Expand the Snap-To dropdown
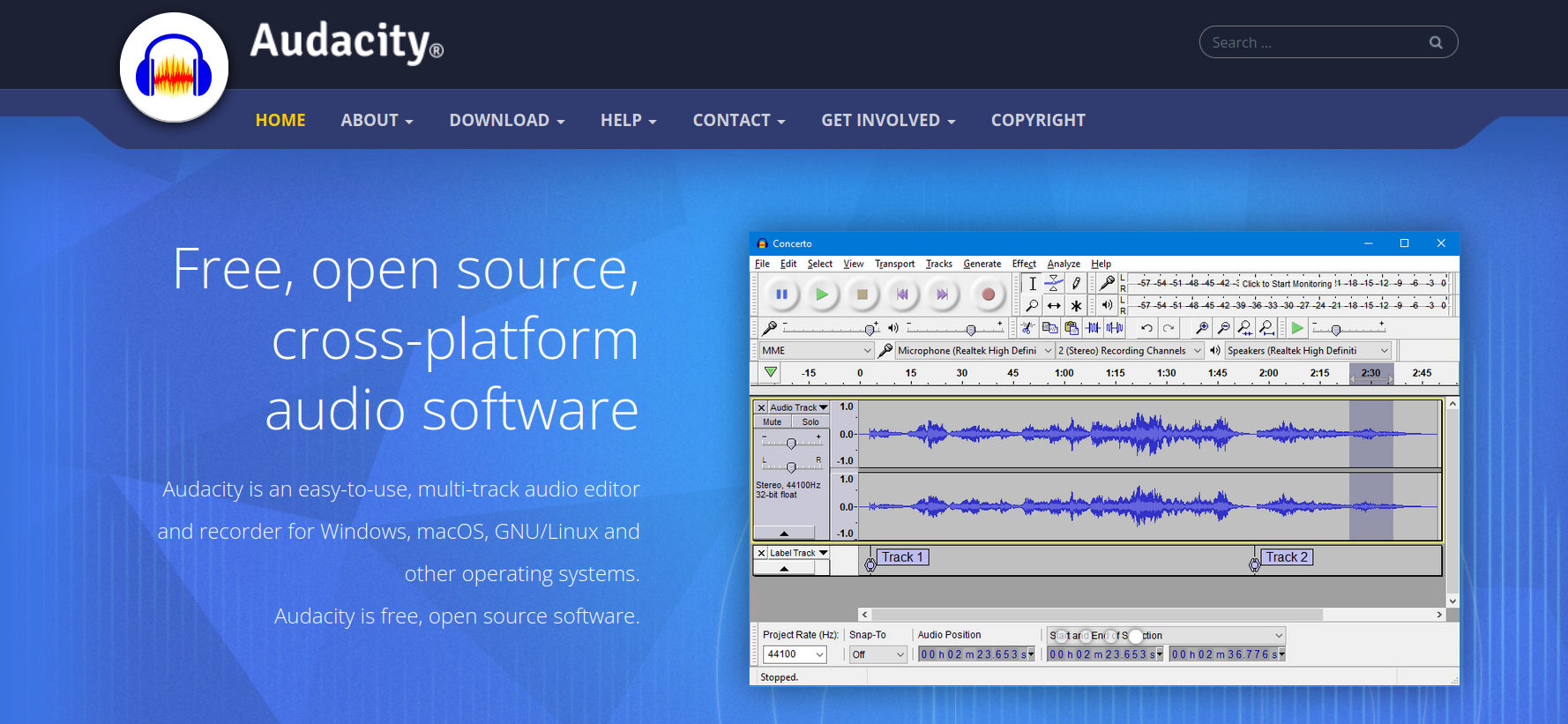 (x=877, y=654)
